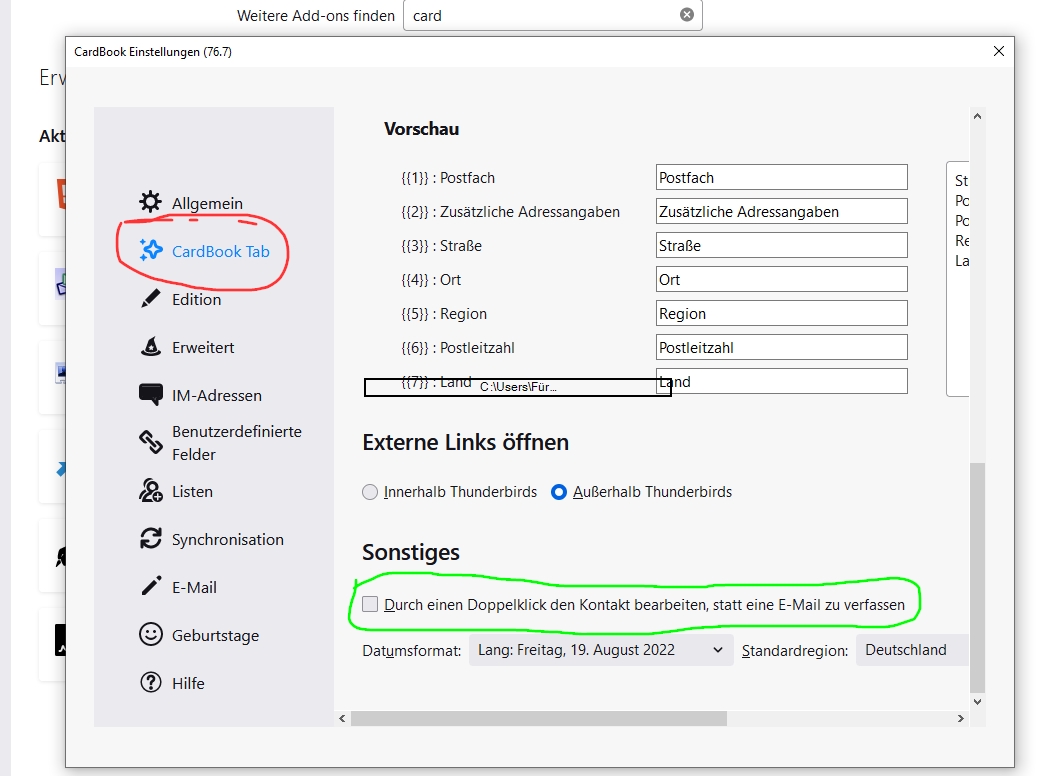
Task: Click the CardBook Tab sparkle icon
Action: point(150,250)
